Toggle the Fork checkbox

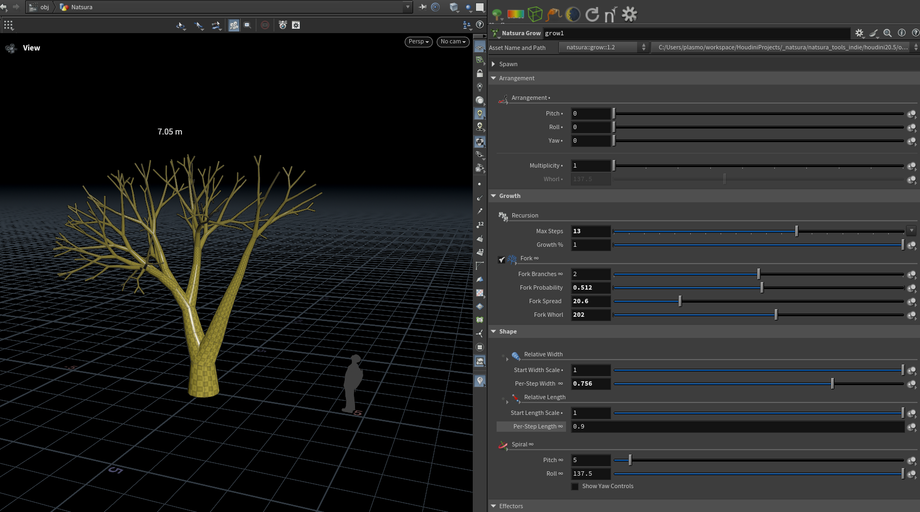pos(502,259)
